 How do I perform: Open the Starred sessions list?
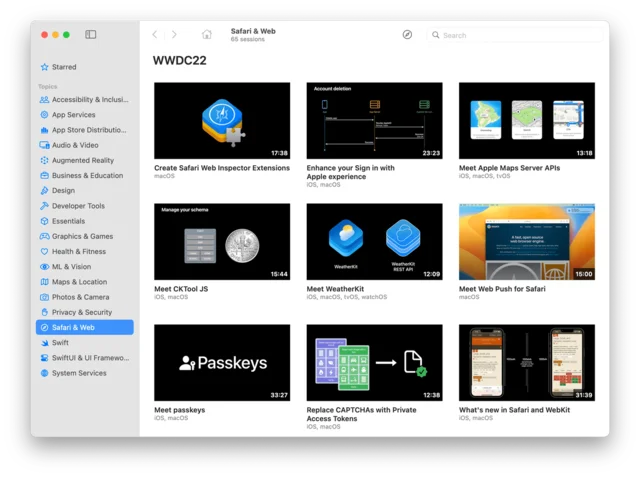point(84,67)
